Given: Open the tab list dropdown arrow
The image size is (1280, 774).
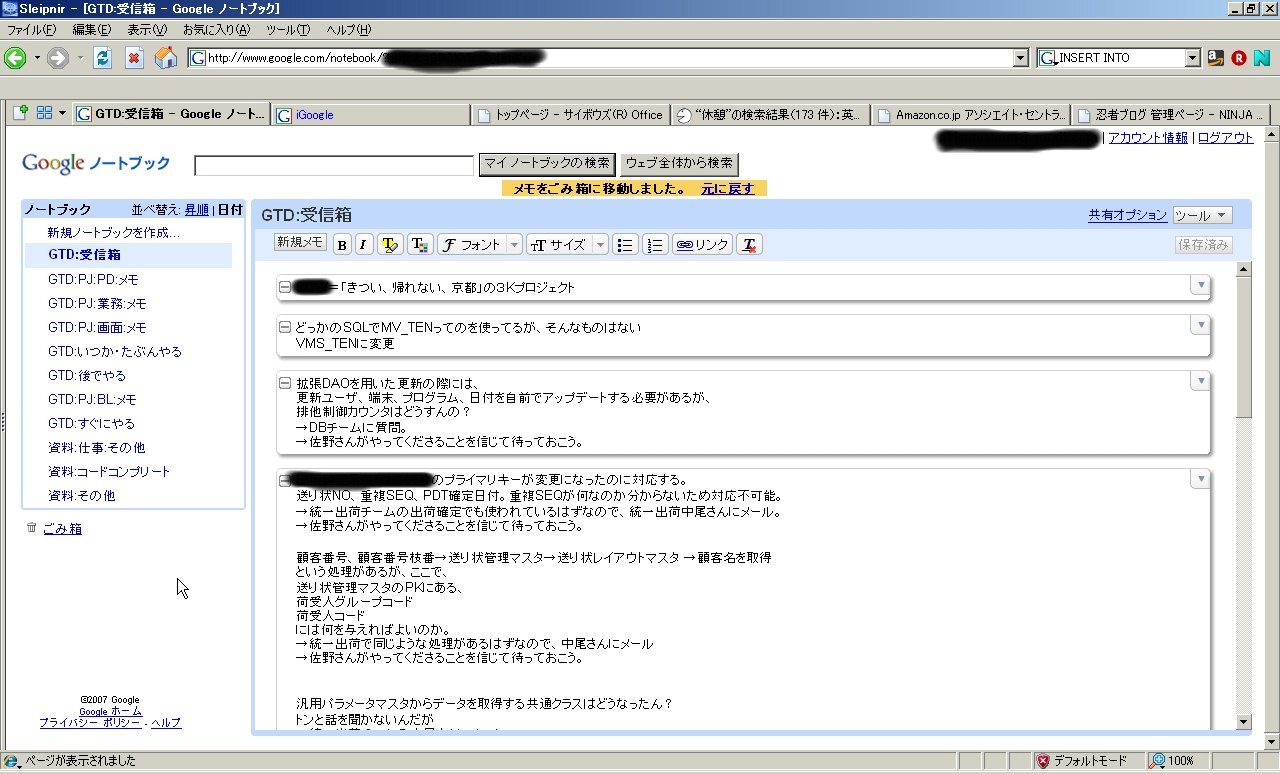Looking at the screenshot, I should coord(62,113).
